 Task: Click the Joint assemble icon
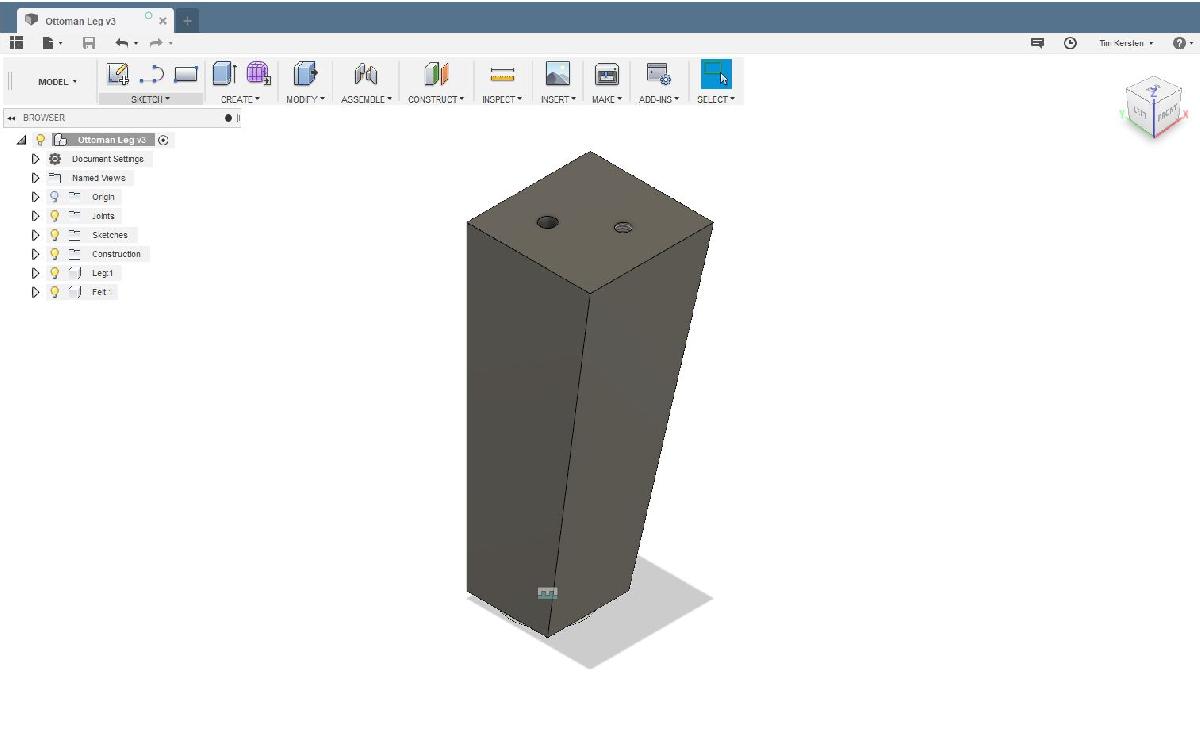[x=366, y=74]
